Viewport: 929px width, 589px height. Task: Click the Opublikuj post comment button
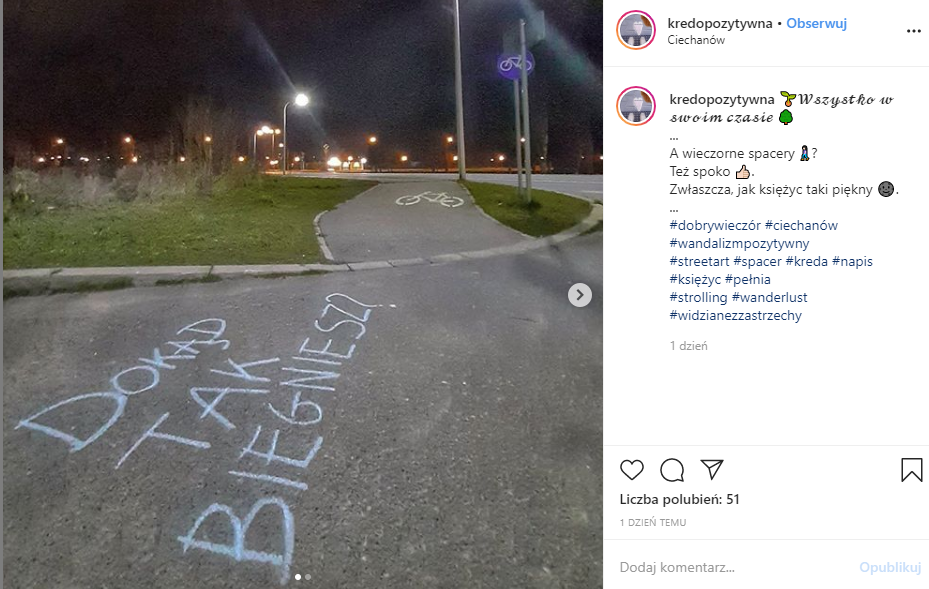890,567
